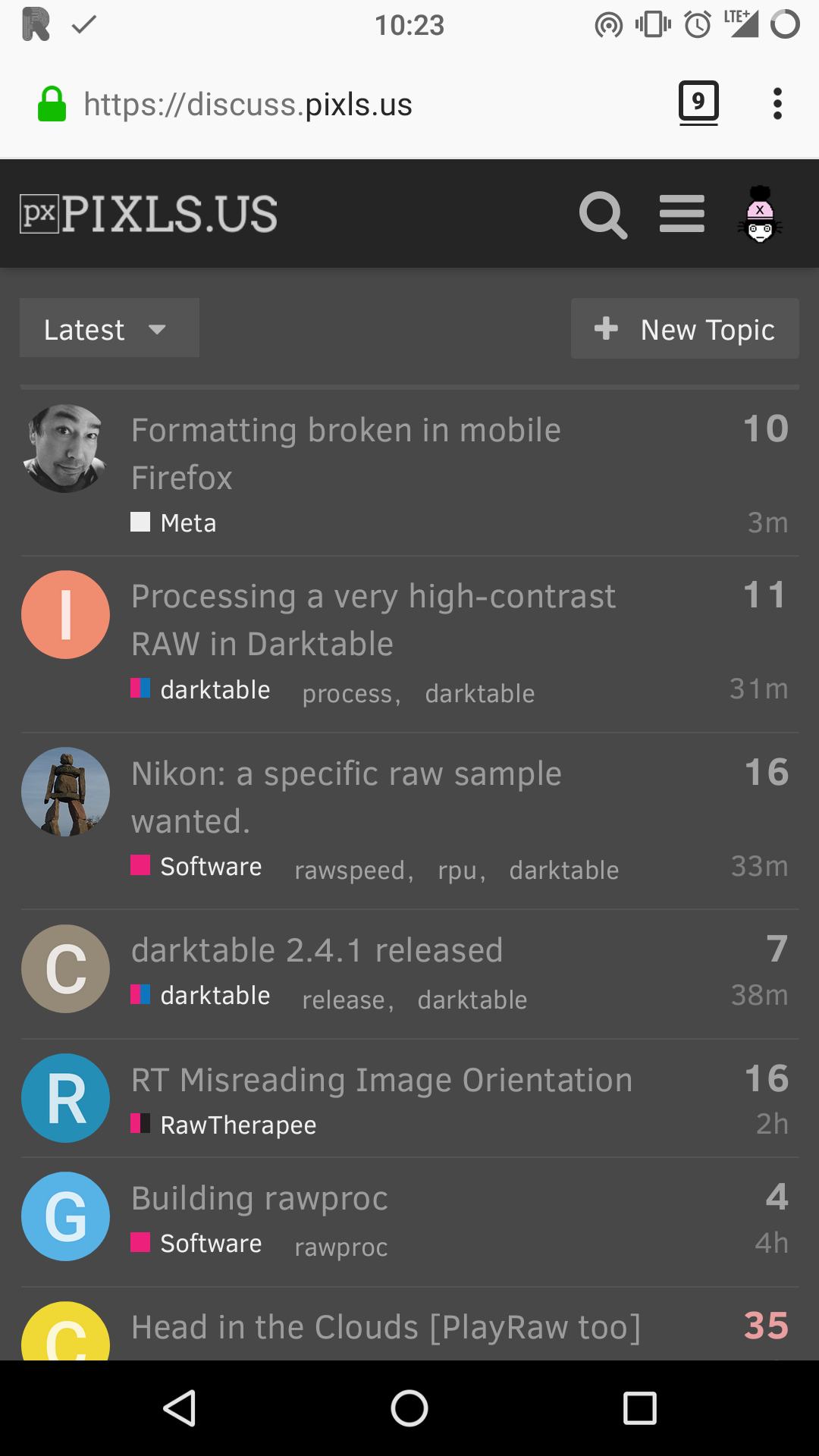Image resolution: width=819 pixels, height=1456 pixels.
Task: Open 'Formatting broken in mobile Firefox' topic
Action: [x=346, y=453]
